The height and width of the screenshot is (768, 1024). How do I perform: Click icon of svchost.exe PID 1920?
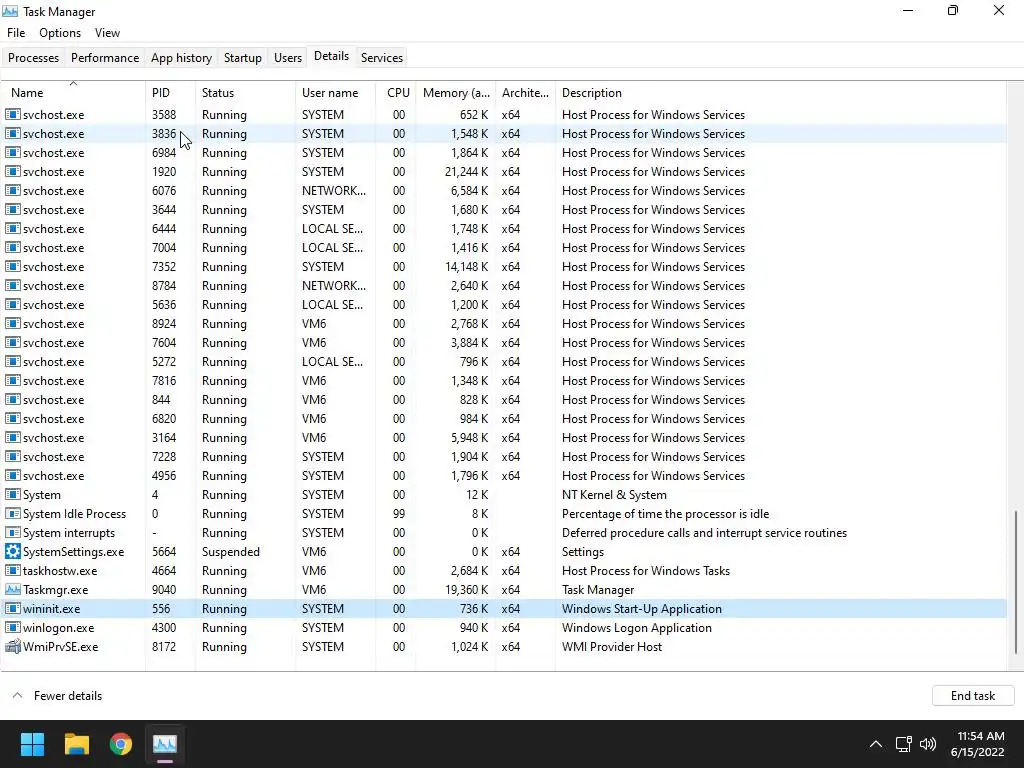[x=12, y=172]
